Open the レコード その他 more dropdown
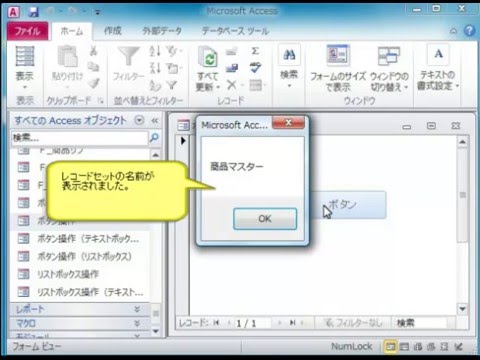The width and height of the screenshot is (480, 360). click(258, 85)
